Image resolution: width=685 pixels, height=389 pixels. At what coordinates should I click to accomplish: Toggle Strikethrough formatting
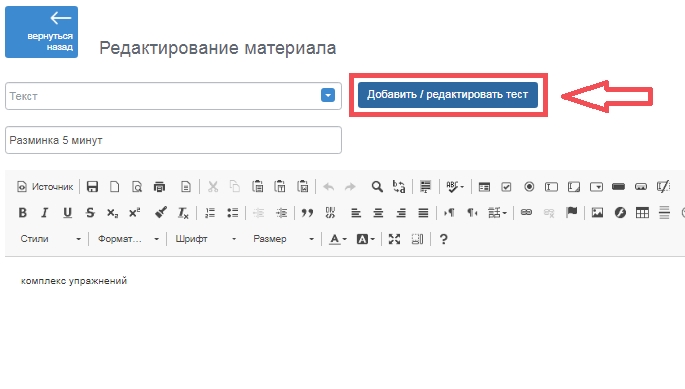[x=90, y=213]
